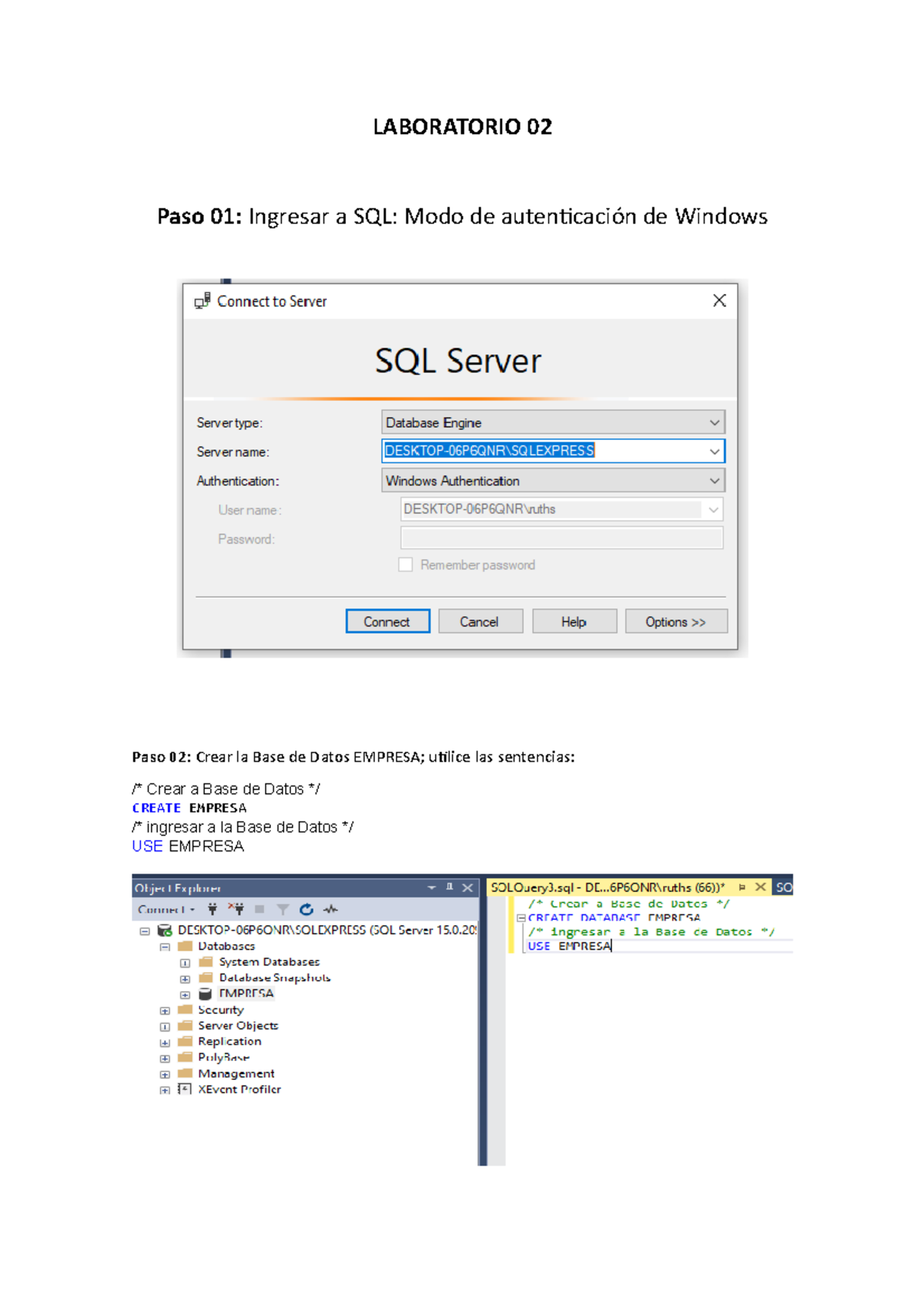Open the Connect menu in Object Explorer

tap(166, 909)
